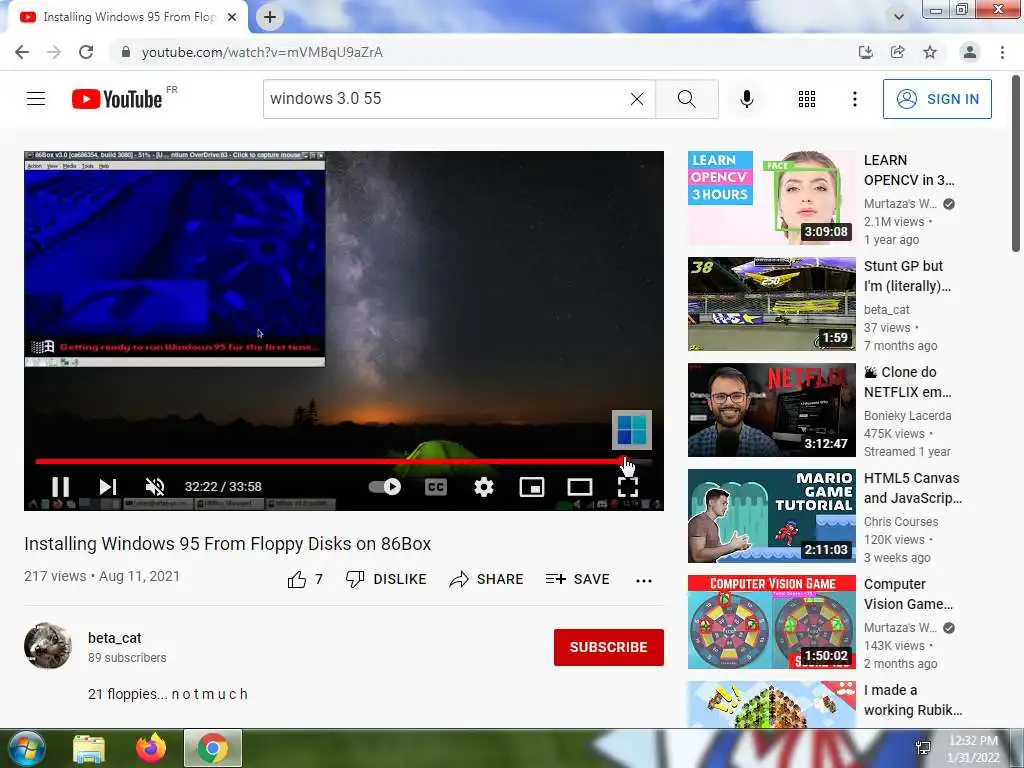Screen dimensions: 1024x768
Task: Switch to theater mode
Action: pos(580,487)
